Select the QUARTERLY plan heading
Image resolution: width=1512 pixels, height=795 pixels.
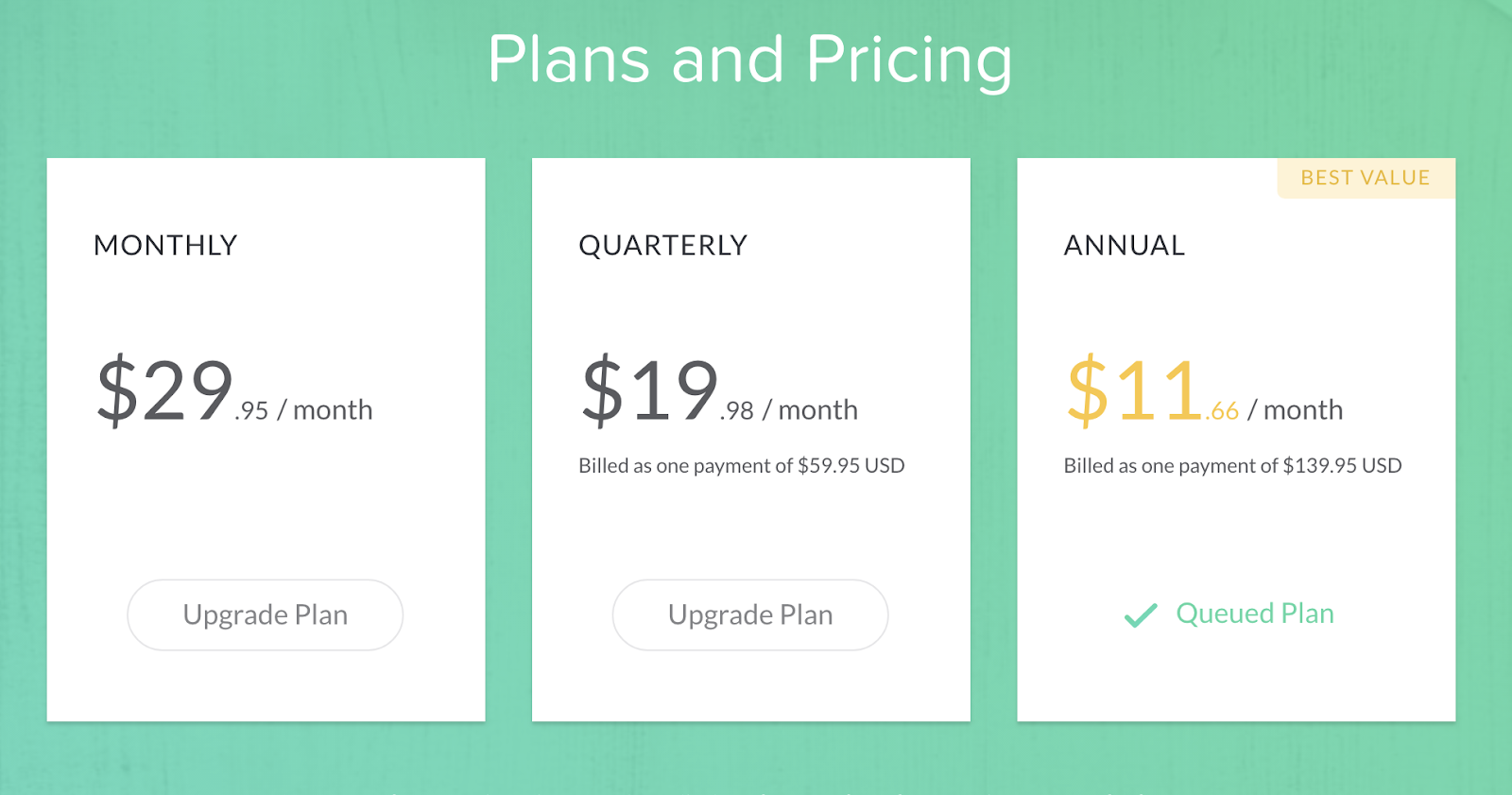[663, 245]
